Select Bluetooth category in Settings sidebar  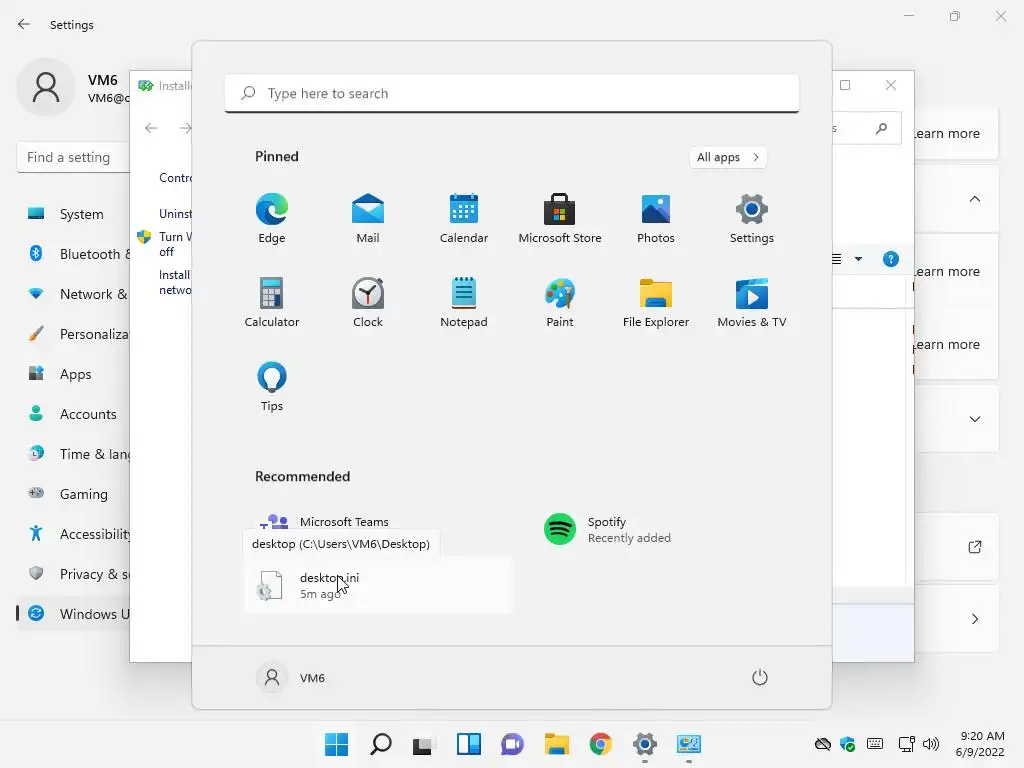click(73, 254)
